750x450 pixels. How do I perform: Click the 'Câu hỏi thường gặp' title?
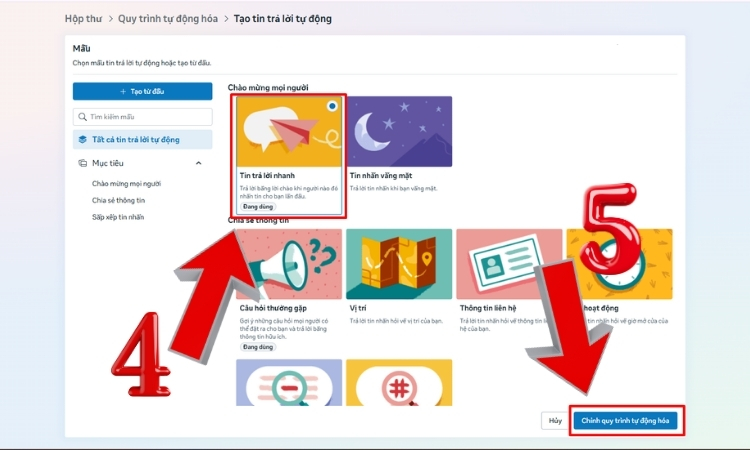[x=273, y=308]
